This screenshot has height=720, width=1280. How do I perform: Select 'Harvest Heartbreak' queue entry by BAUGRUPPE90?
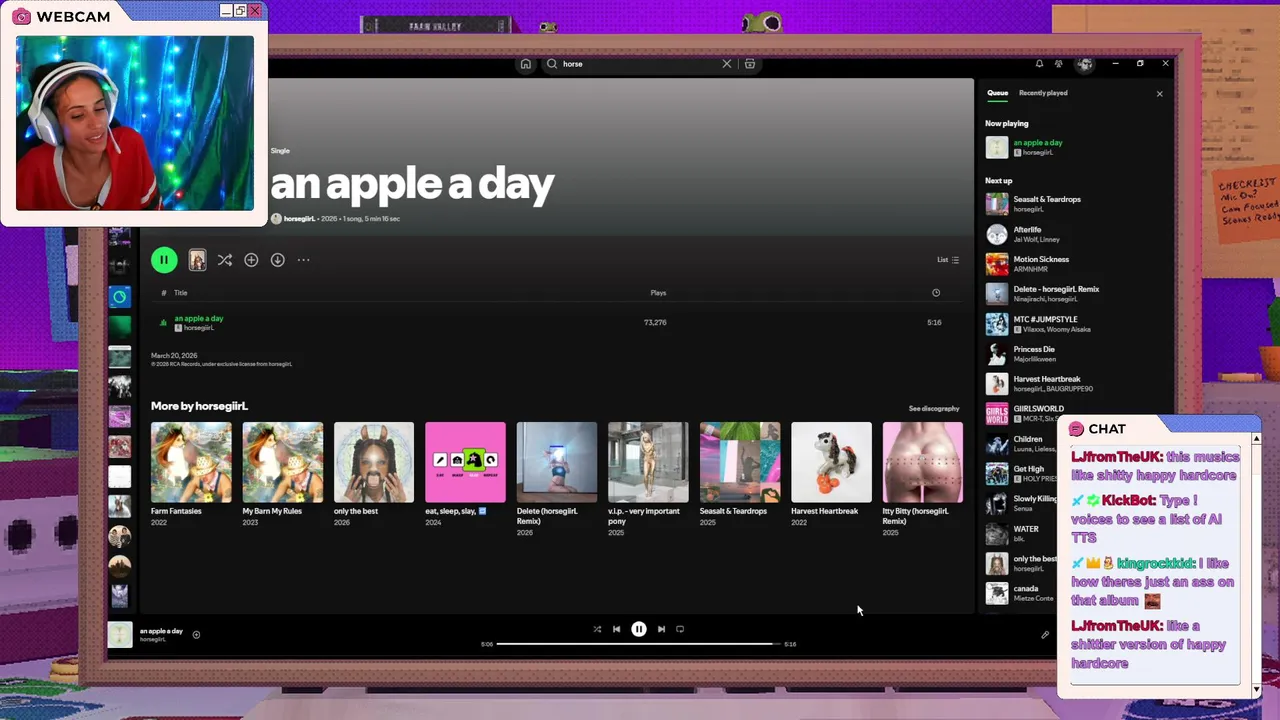(x=1075, y=384)
